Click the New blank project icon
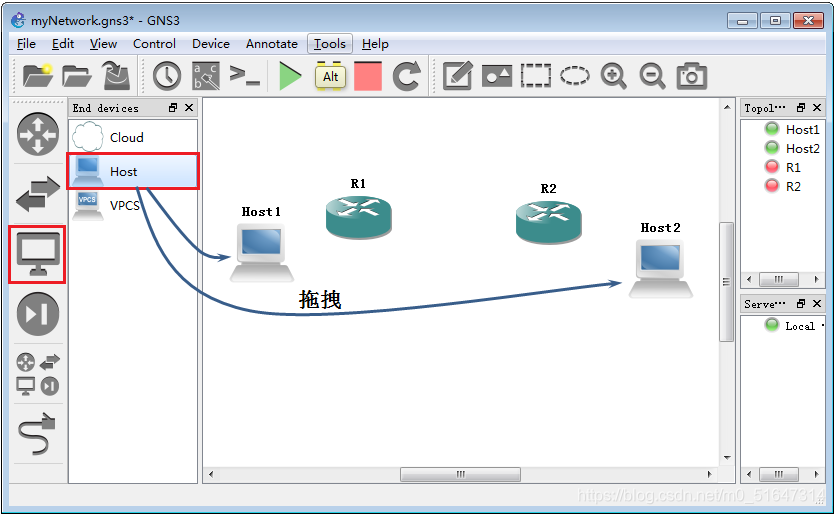 38,76
